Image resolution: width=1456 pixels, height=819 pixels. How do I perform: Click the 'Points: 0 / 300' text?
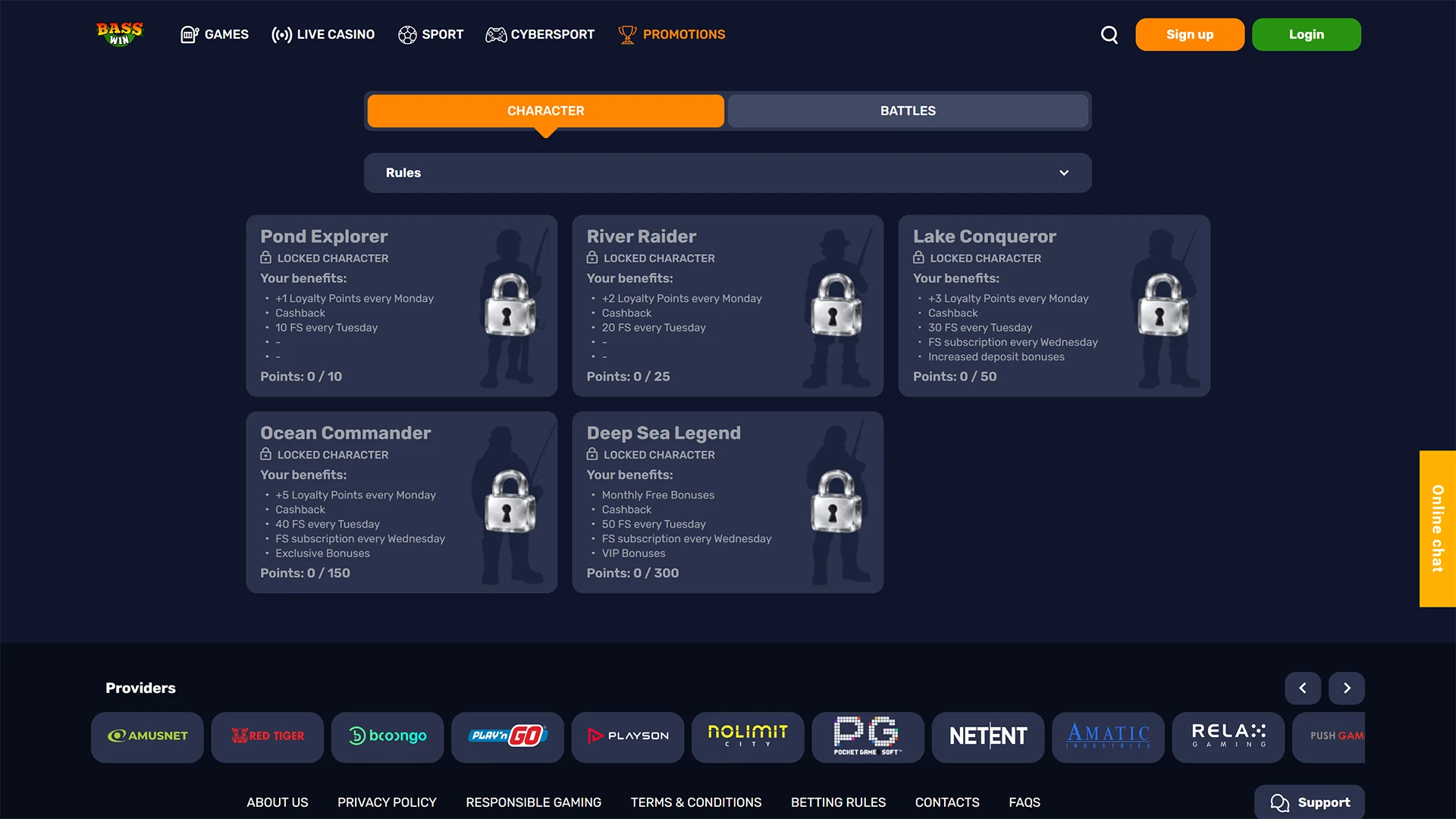632,573
